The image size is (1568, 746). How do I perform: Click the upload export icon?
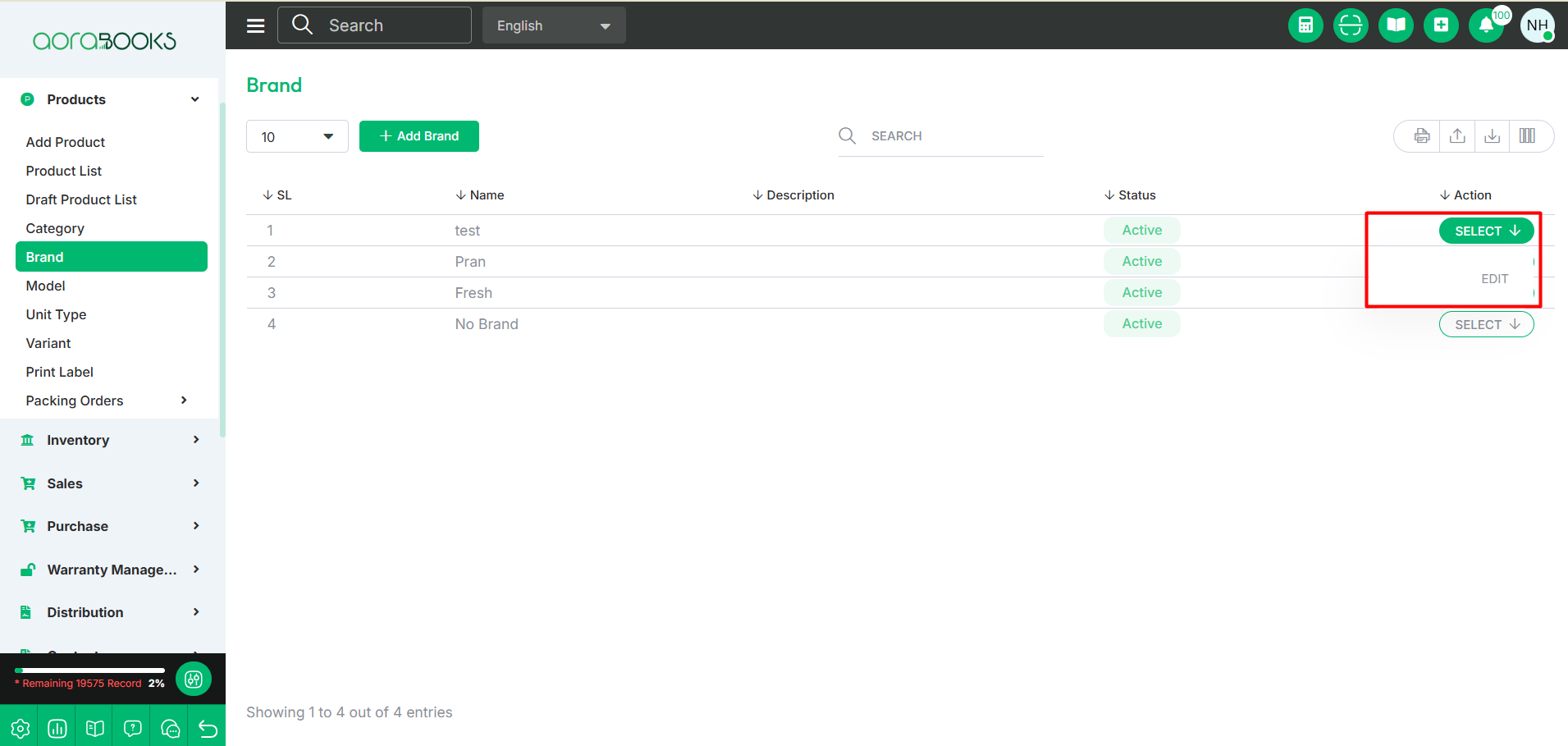pyautogui.click(x=1457, y=136)
